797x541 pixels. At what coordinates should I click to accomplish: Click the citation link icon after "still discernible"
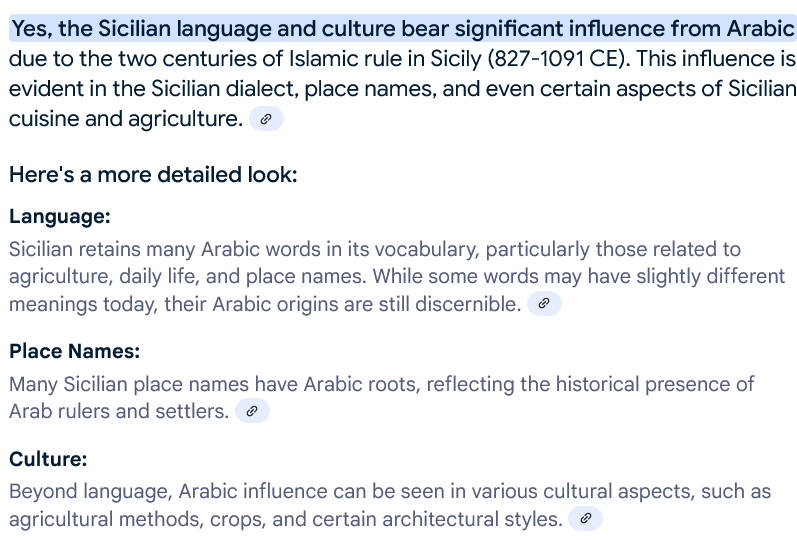coord(544,304)
